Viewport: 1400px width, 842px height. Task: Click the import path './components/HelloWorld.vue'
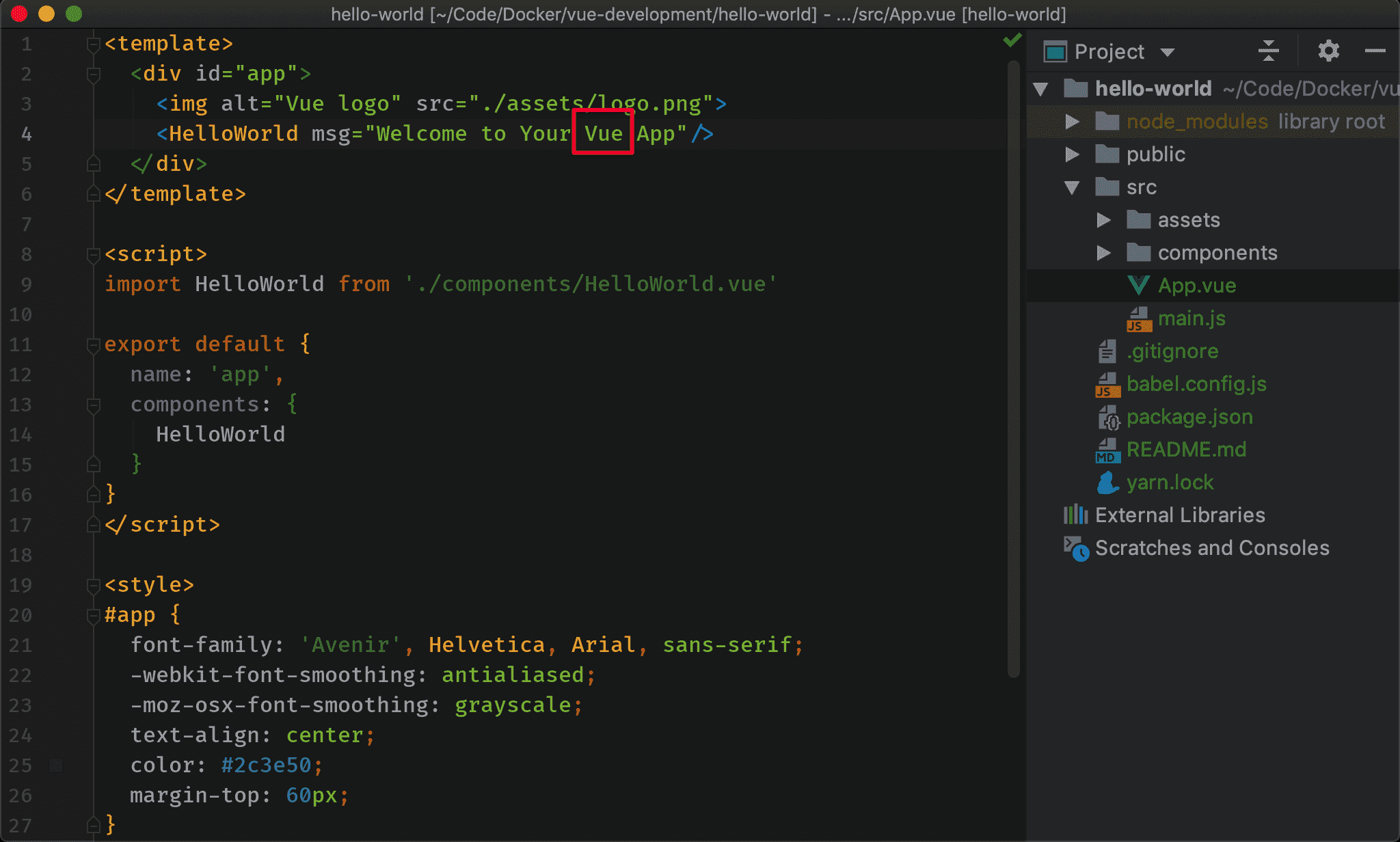click(x=591, y=284)
